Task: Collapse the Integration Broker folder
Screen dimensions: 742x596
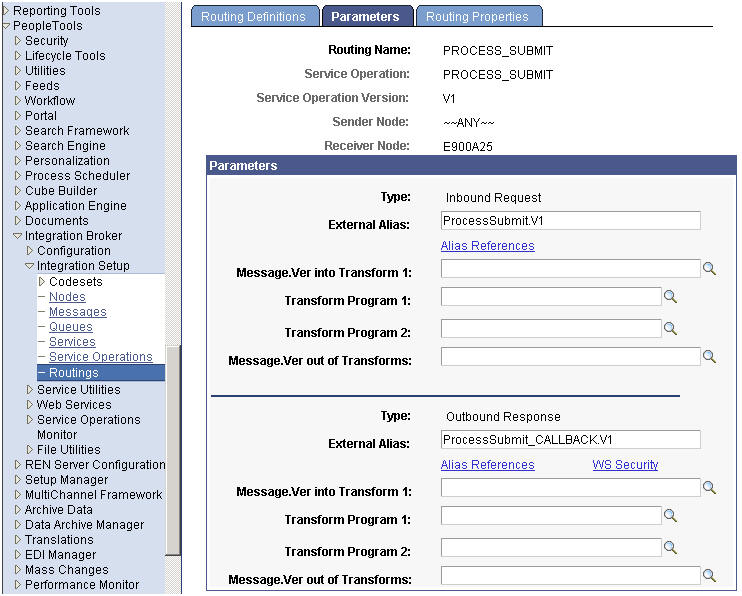Action: [18, 236]
